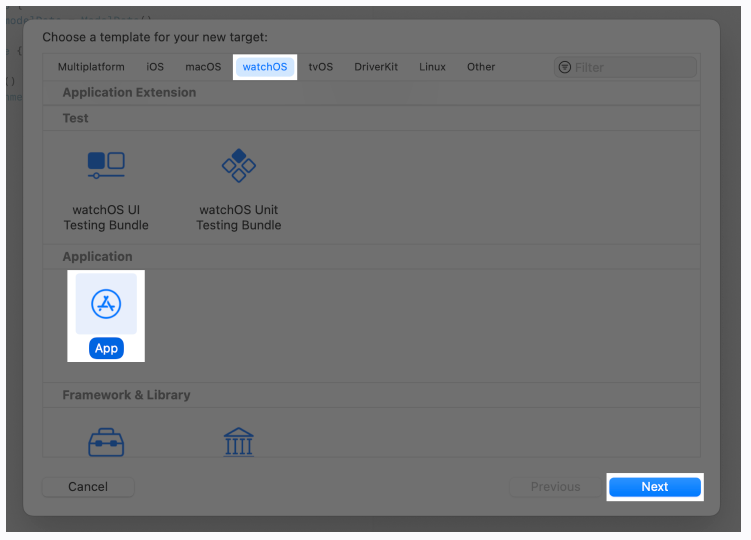751x540 pixels.
Task: Select the toolbox framework template icon
Action: 106,442
